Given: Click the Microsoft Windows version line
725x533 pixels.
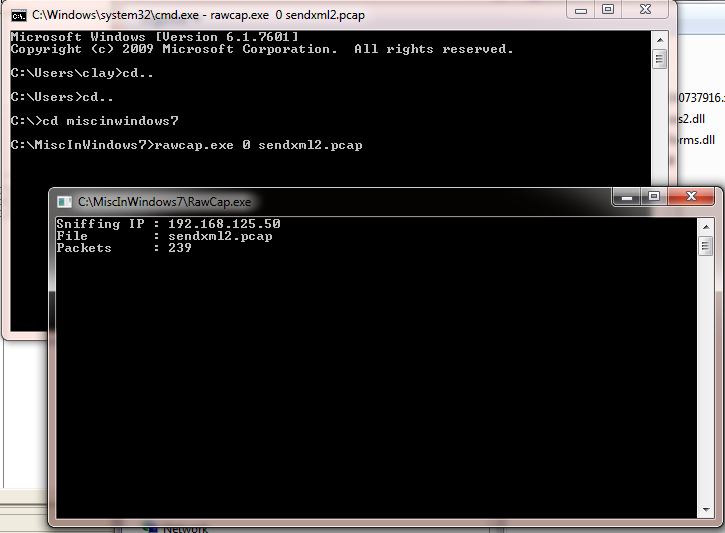Looking at the screenshot, I should (x=154, y=37).
